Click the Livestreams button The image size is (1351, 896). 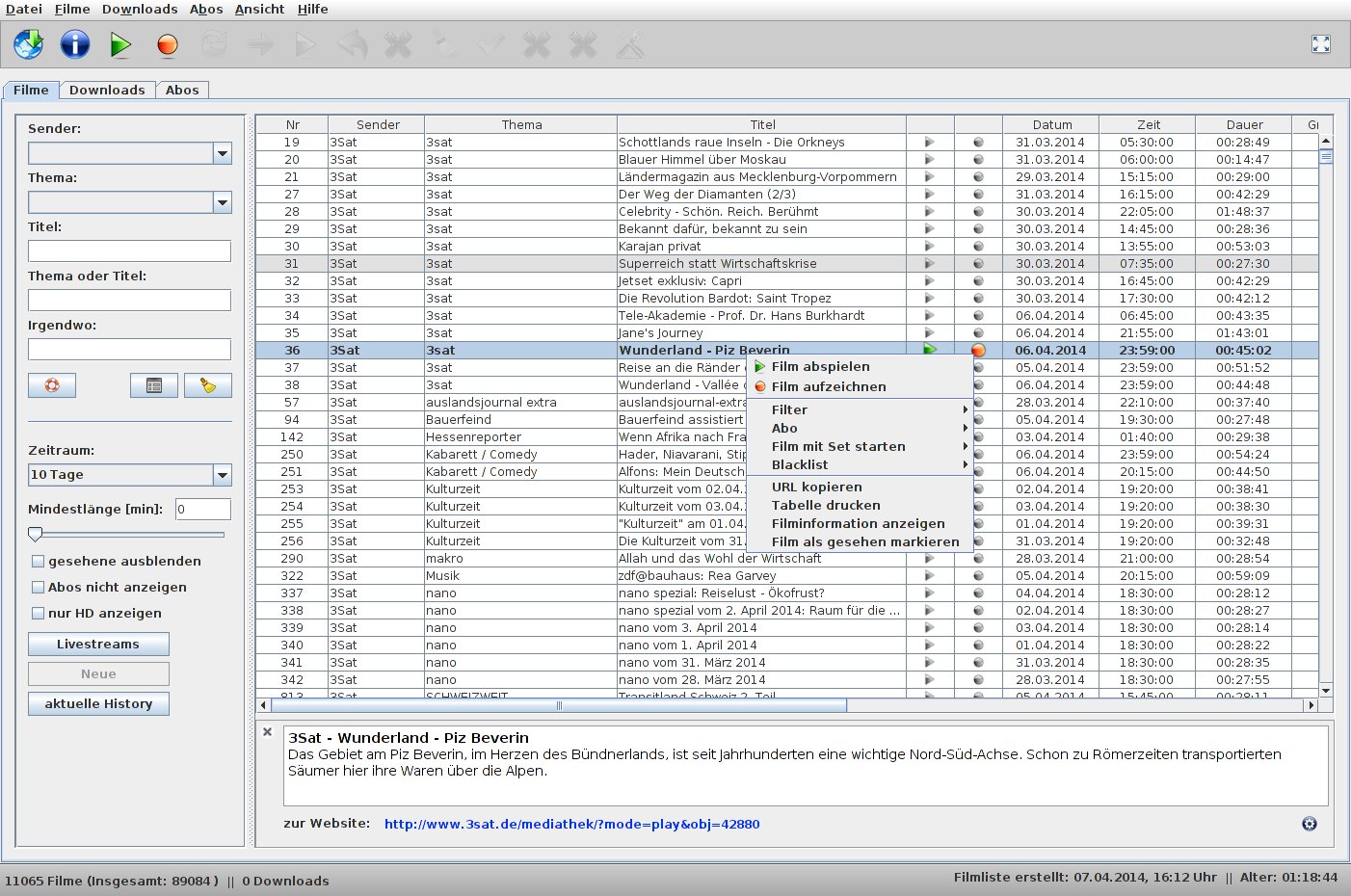[98, 645]
